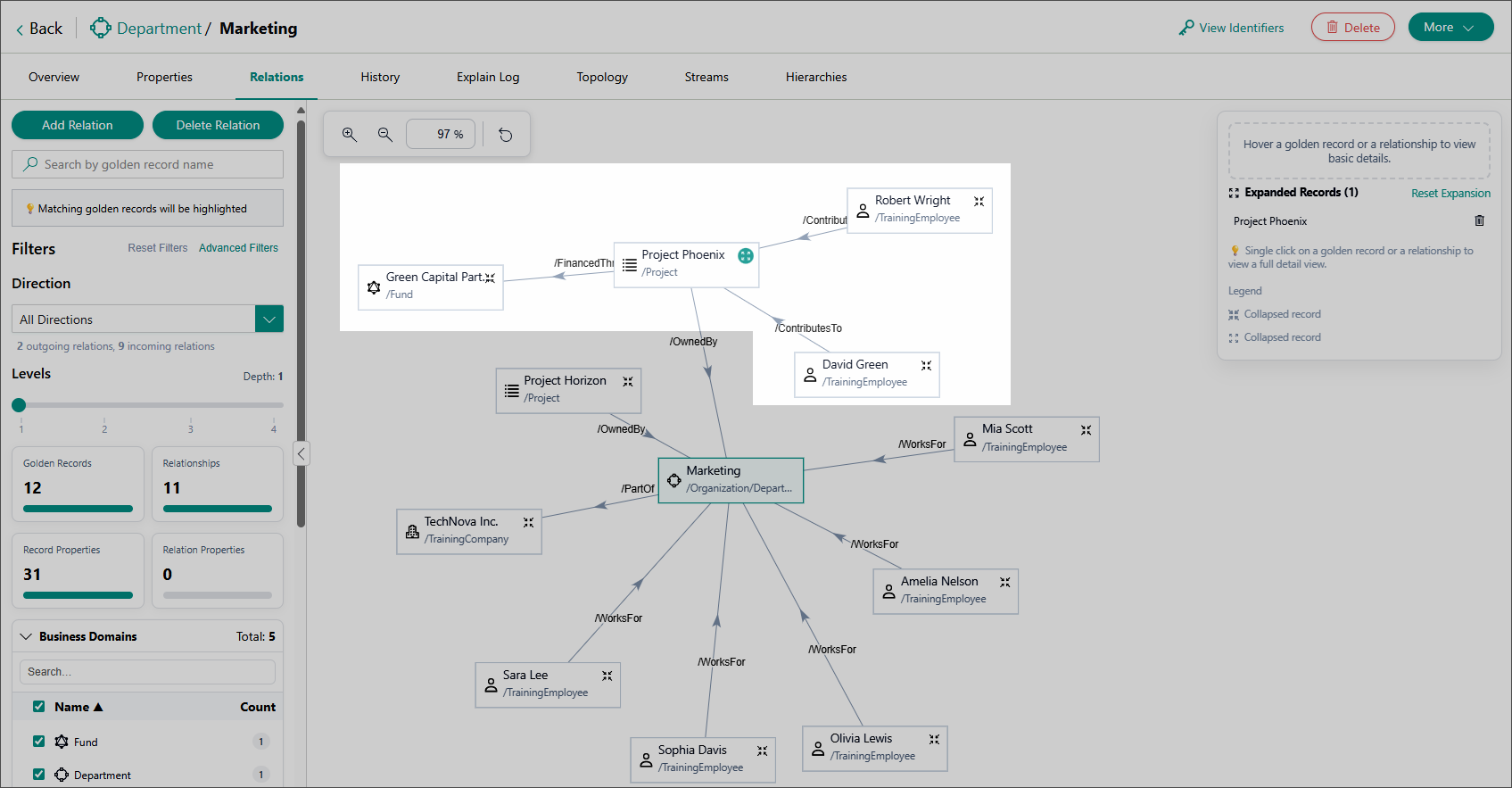The width and height of the screenshot is (1512, 788).
Task: Switch to the Topology tab
Action: pyautogui.click(x=602, y=77)
